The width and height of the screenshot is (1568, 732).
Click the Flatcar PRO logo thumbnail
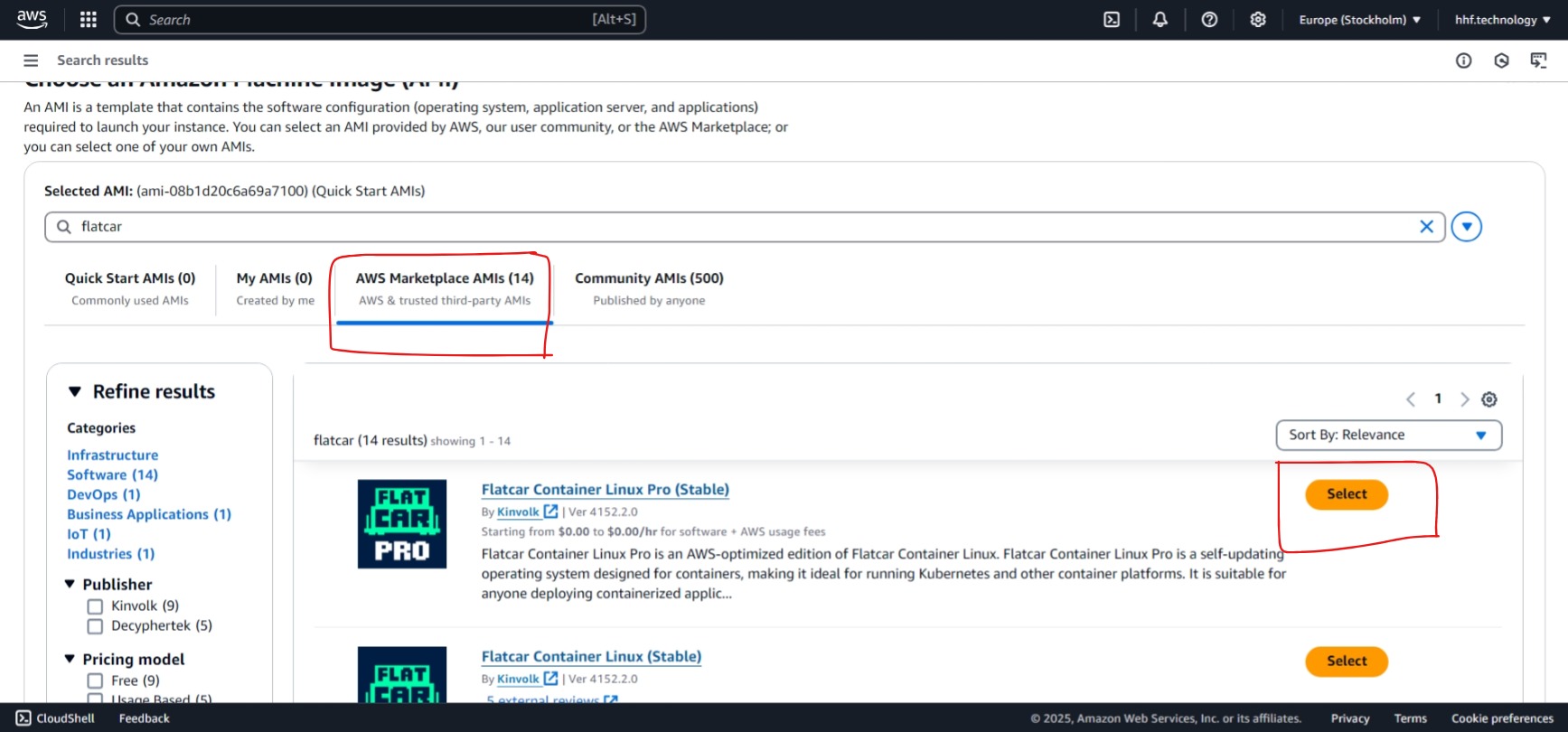402,524
